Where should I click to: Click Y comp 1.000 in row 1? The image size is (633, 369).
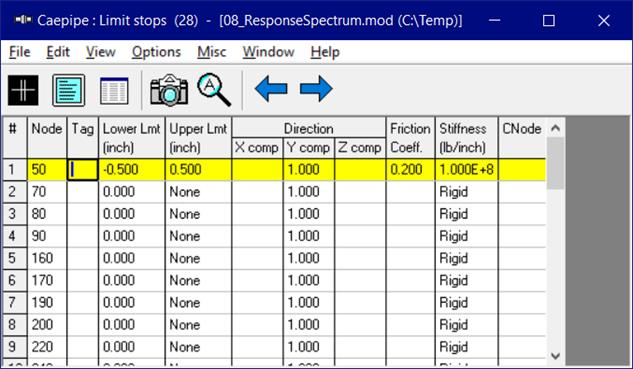coord(308,170)
